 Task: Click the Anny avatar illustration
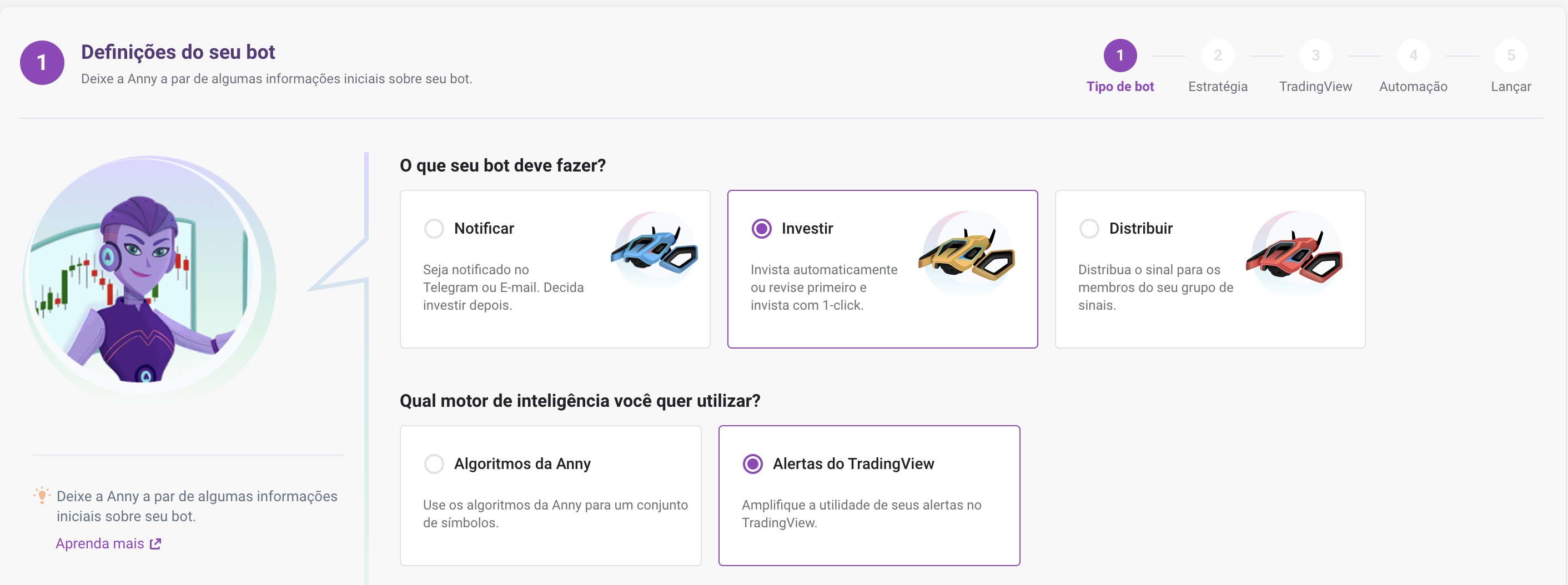pyautogui.click(x=149, y=276)
